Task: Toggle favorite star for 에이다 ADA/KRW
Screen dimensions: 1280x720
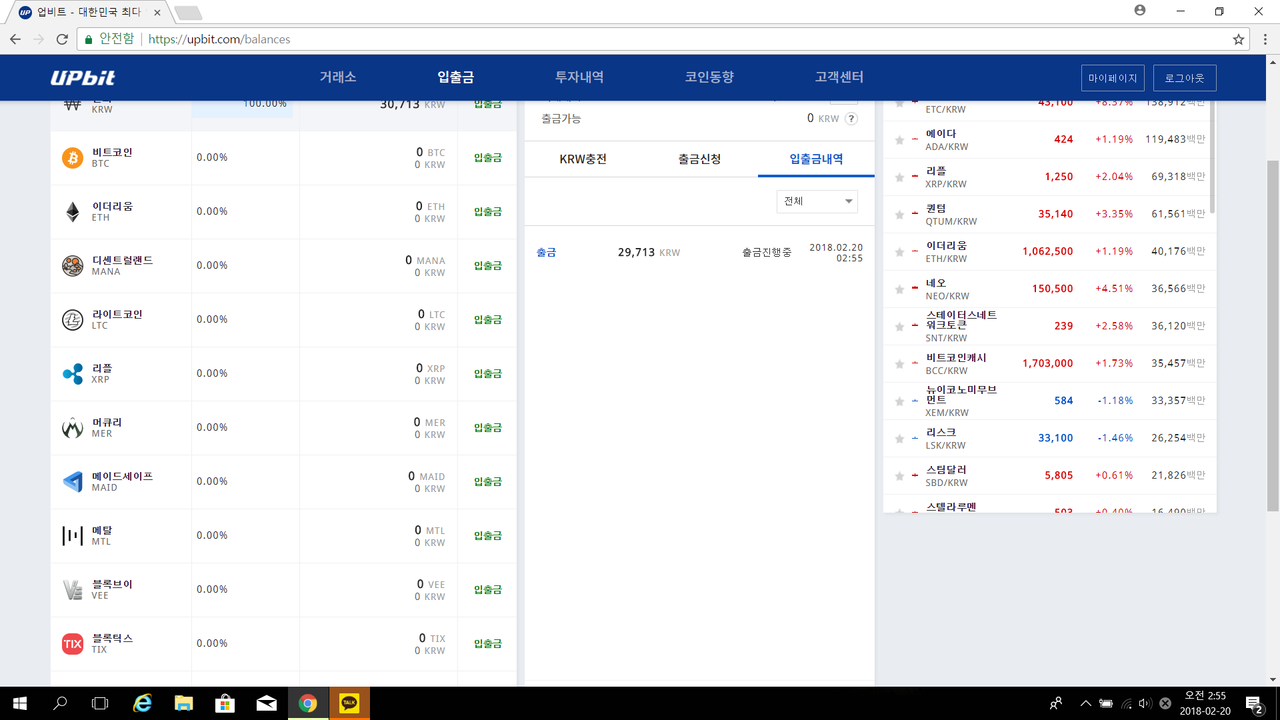Action: [899, 140]
